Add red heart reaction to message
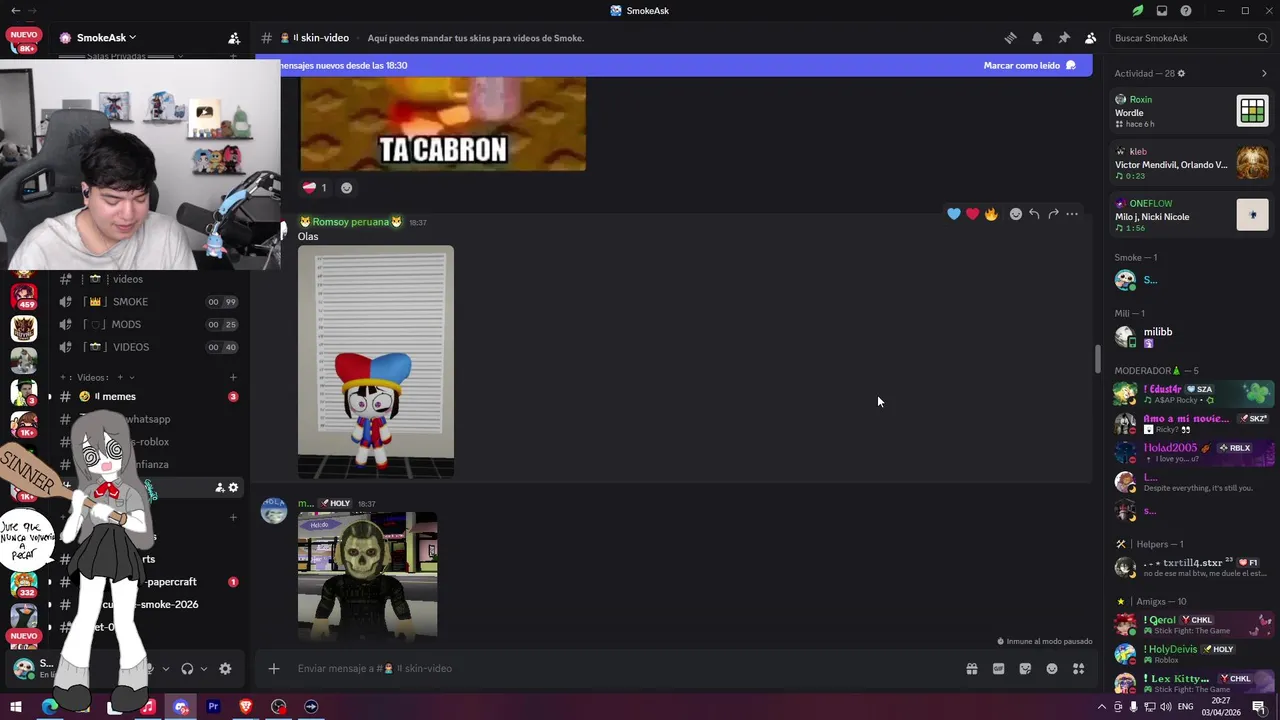This screenshot has width=1280, height=720. (x=972, y=214)
